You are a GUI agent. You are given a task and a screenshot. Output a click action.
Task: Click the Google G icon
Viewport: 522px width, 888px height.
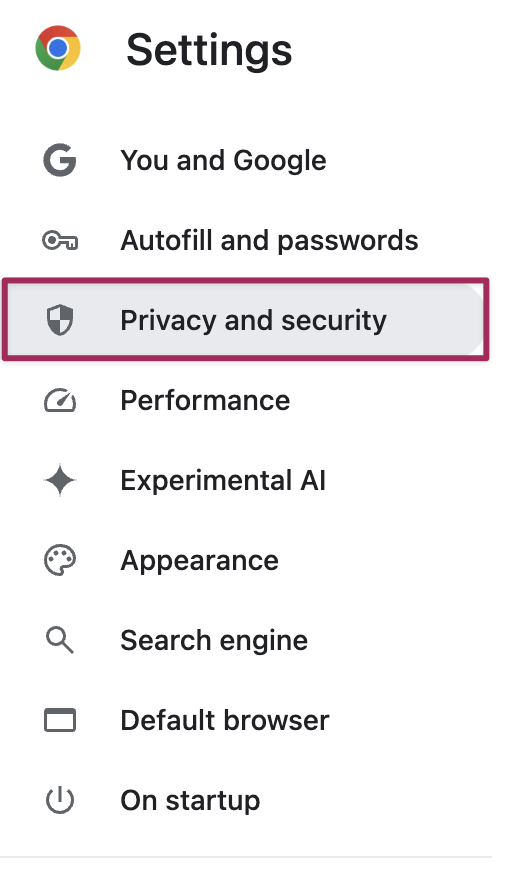coord(59,160)
